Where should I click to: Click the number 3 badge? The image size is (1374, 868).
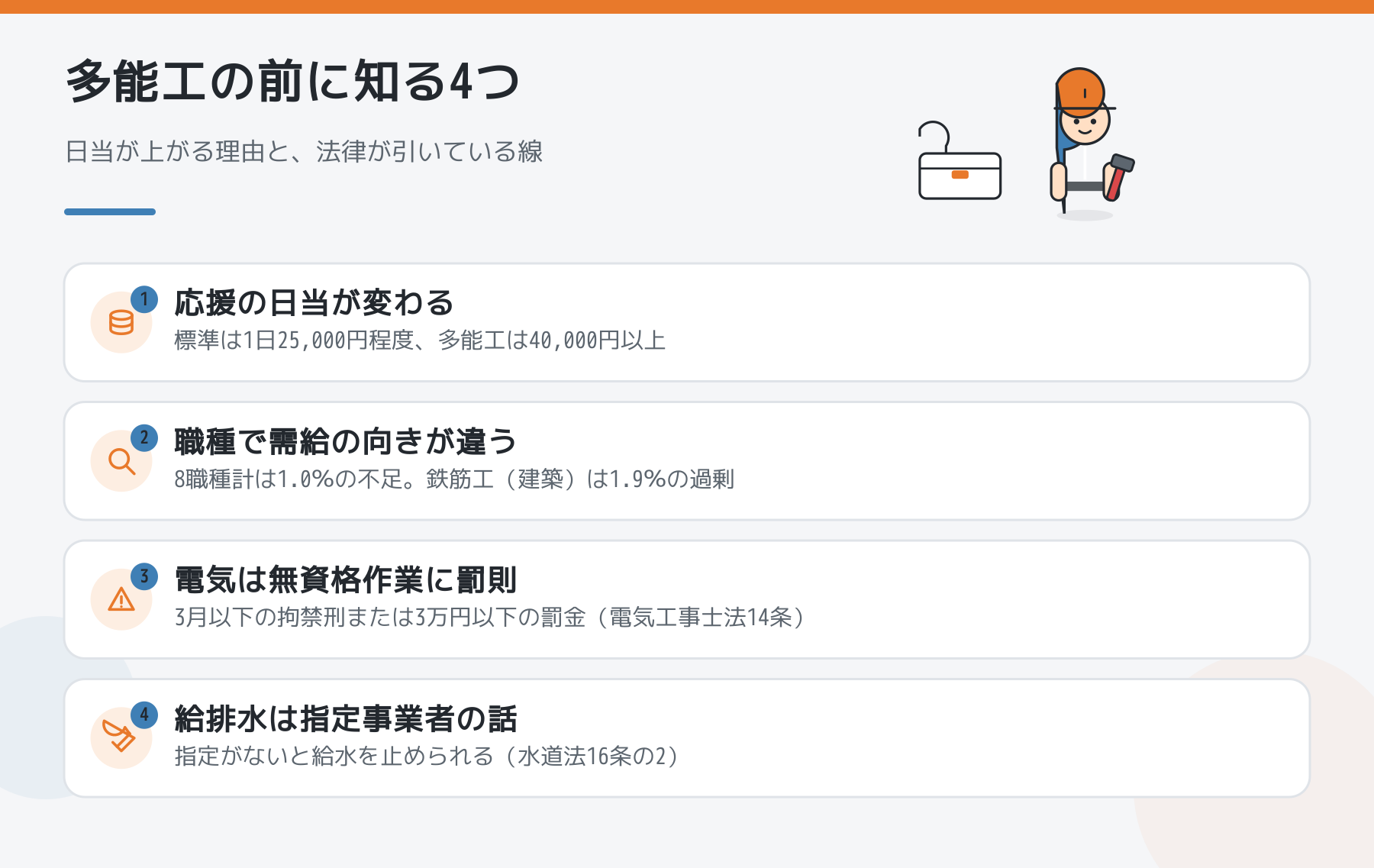point(144,576)
